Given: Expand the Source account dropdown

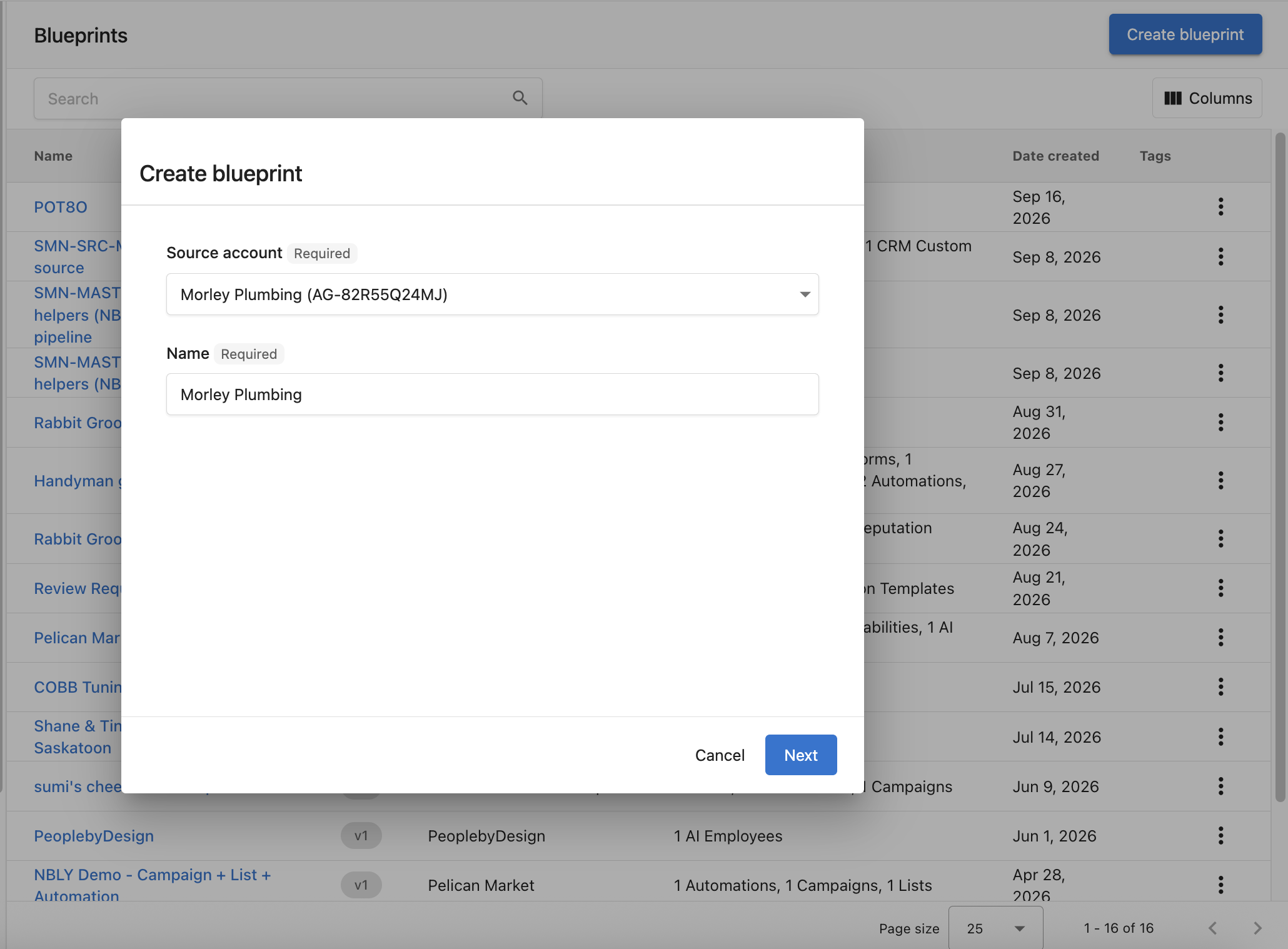Looking at the screenshot, I should tap(492, 294).
